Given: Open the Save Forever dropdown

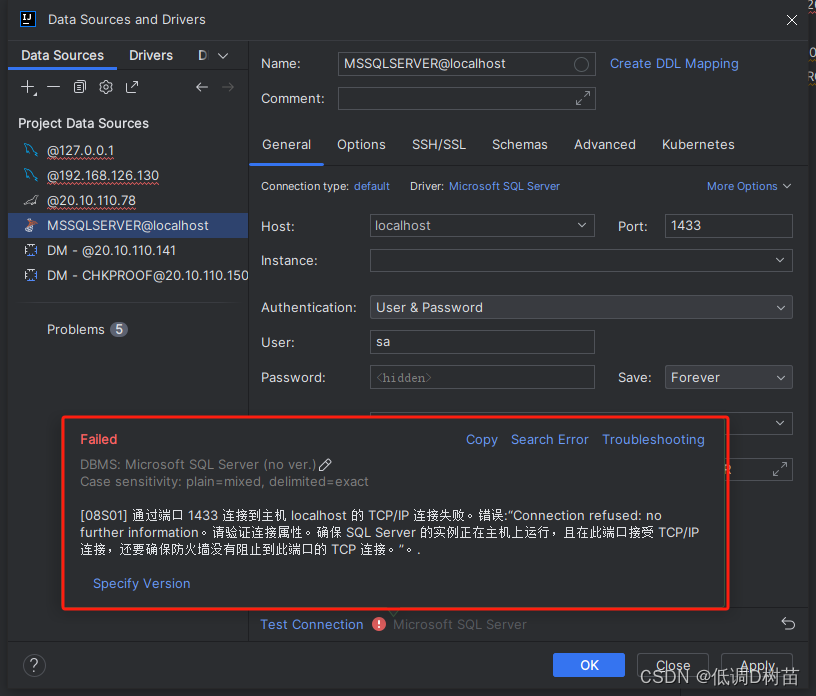Looking at the screenshot, I should pos(728,377).
